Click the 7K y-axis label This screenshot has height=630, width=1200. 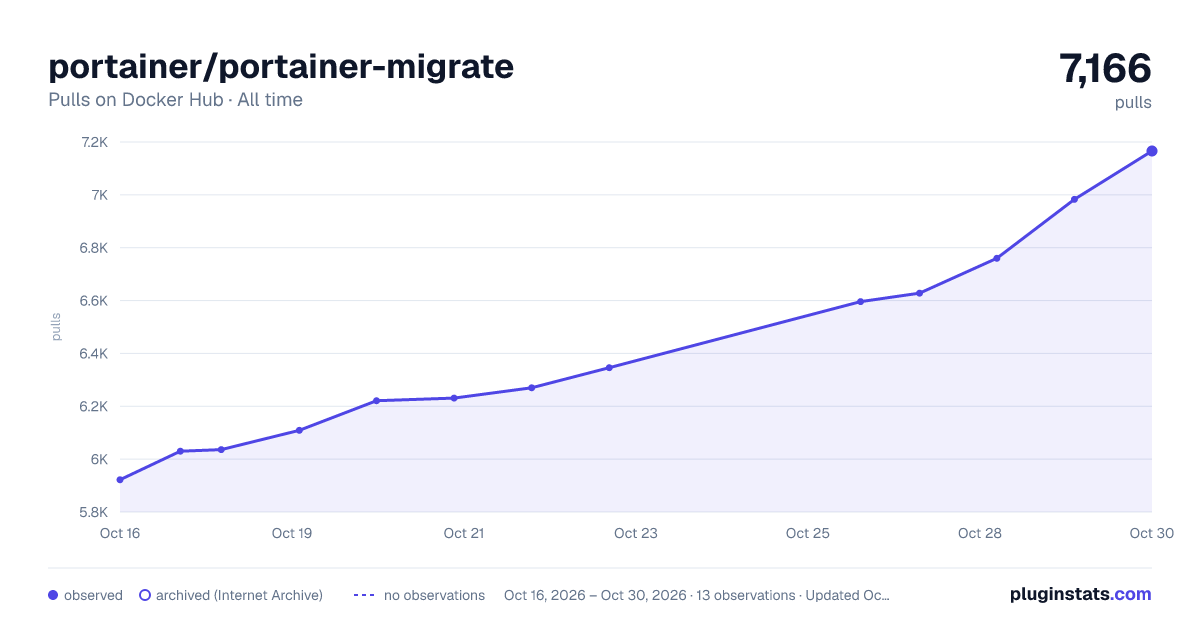pyautogui.click(x=99, y=195)
